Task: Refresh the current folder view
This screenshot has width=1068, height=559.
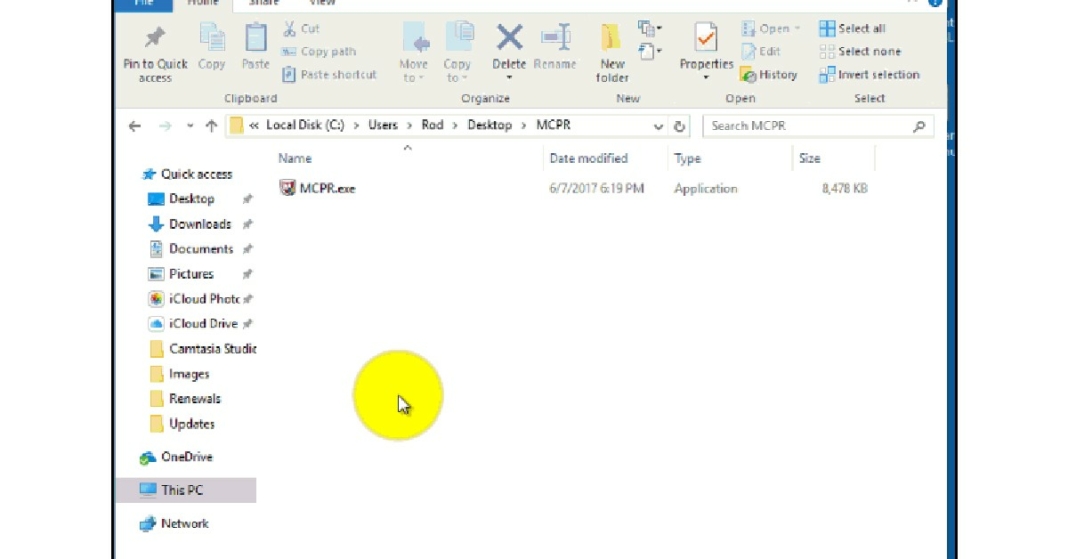Action: coord(680,127)
